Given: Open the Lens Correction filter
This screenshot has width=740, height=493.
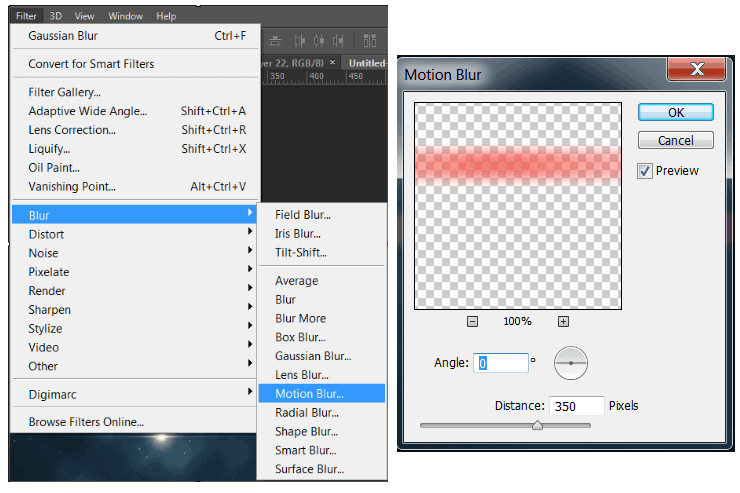Looking at the screenshot, I should coord(136,130).
